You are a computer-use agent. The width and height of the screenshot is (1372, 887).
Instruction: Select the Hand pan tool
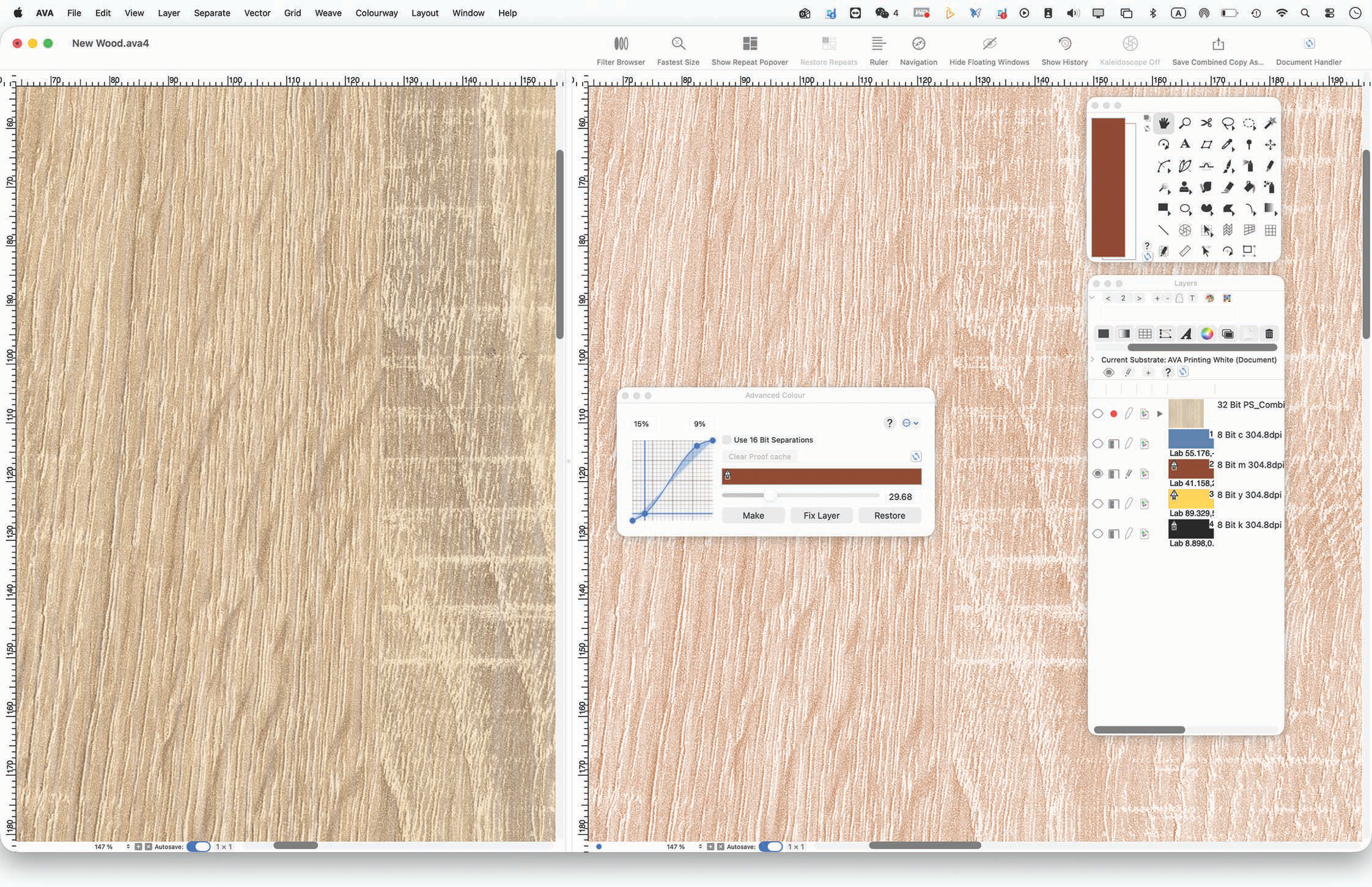pos(1164,123)
